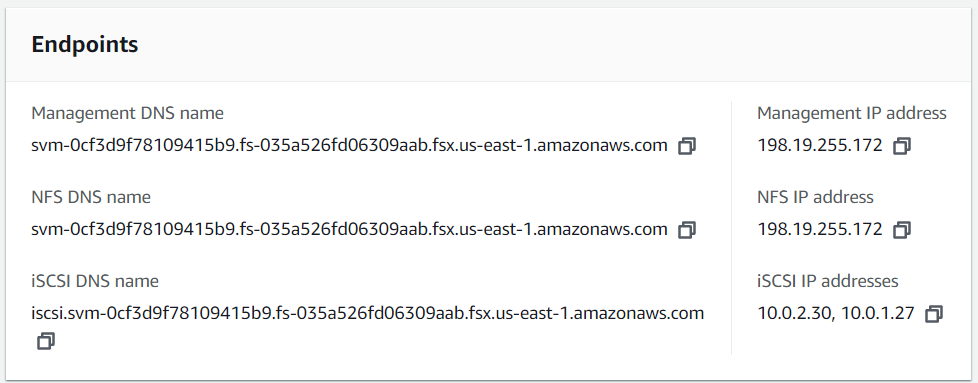Copy the Management IP address
978x383 pixels.
[x=902, y=146]
